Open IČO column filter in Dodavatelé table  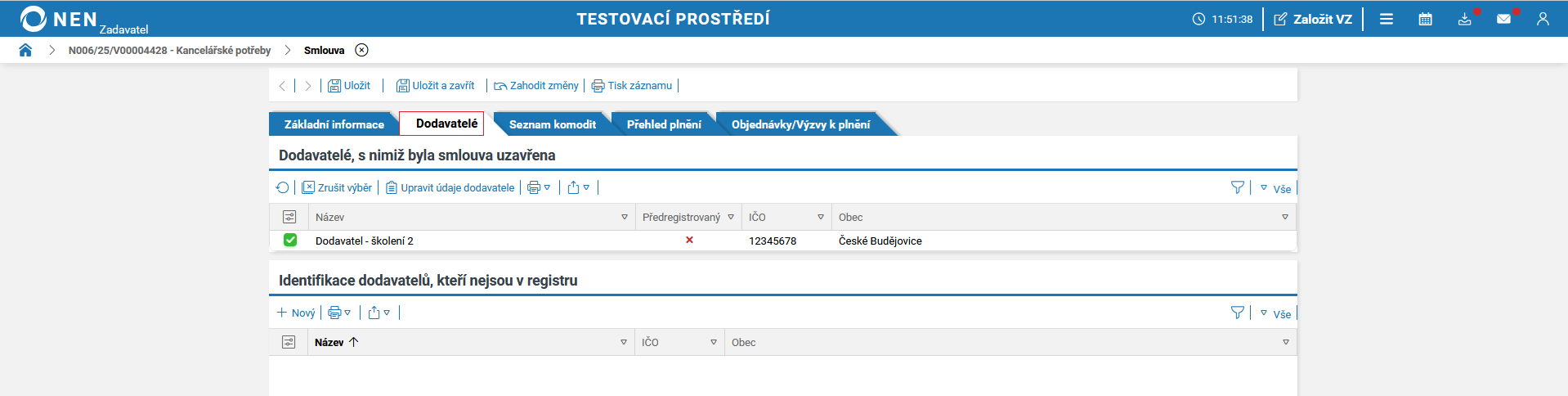[821, 217]
